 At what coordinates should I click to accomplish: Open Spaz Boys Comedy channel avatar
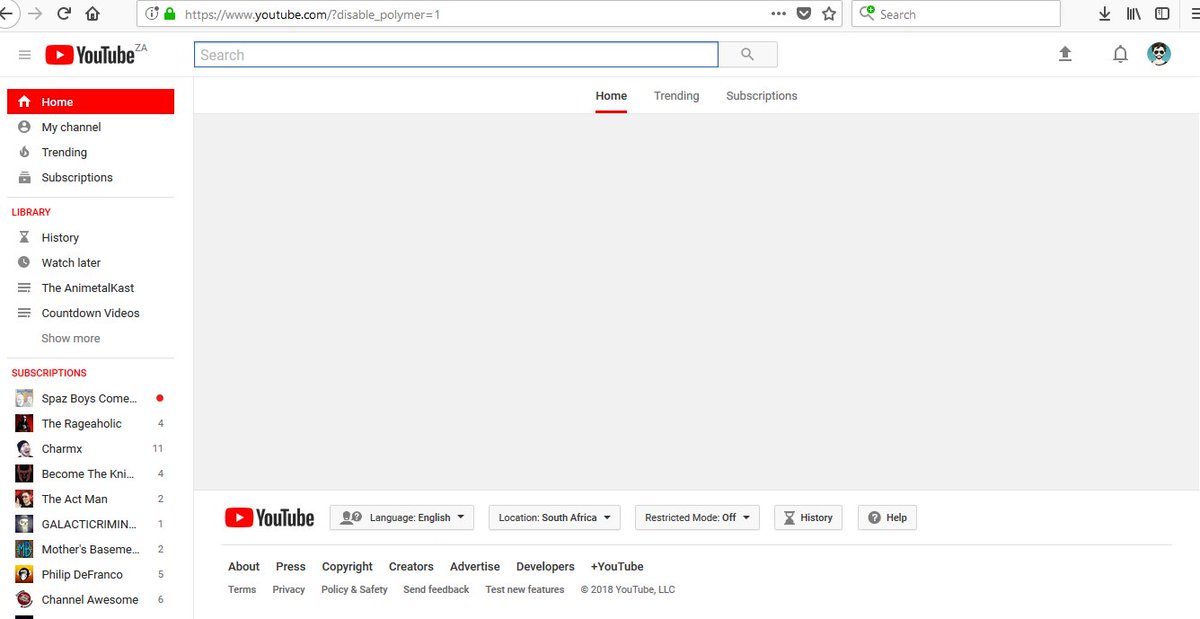[x=24, y=398]
